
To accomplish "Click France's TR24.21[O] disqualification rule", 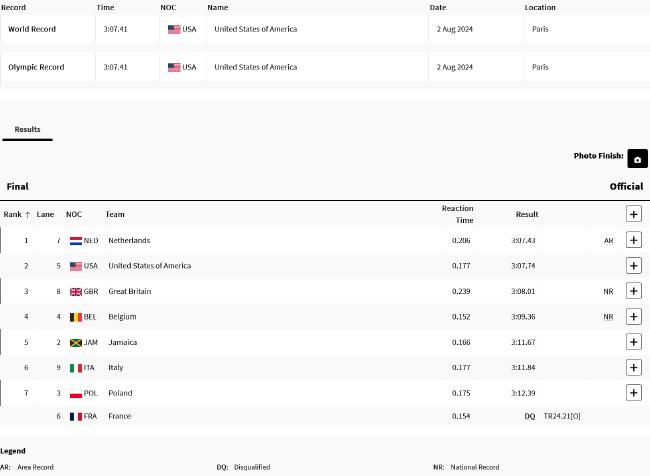I will [x=562, y=416].
